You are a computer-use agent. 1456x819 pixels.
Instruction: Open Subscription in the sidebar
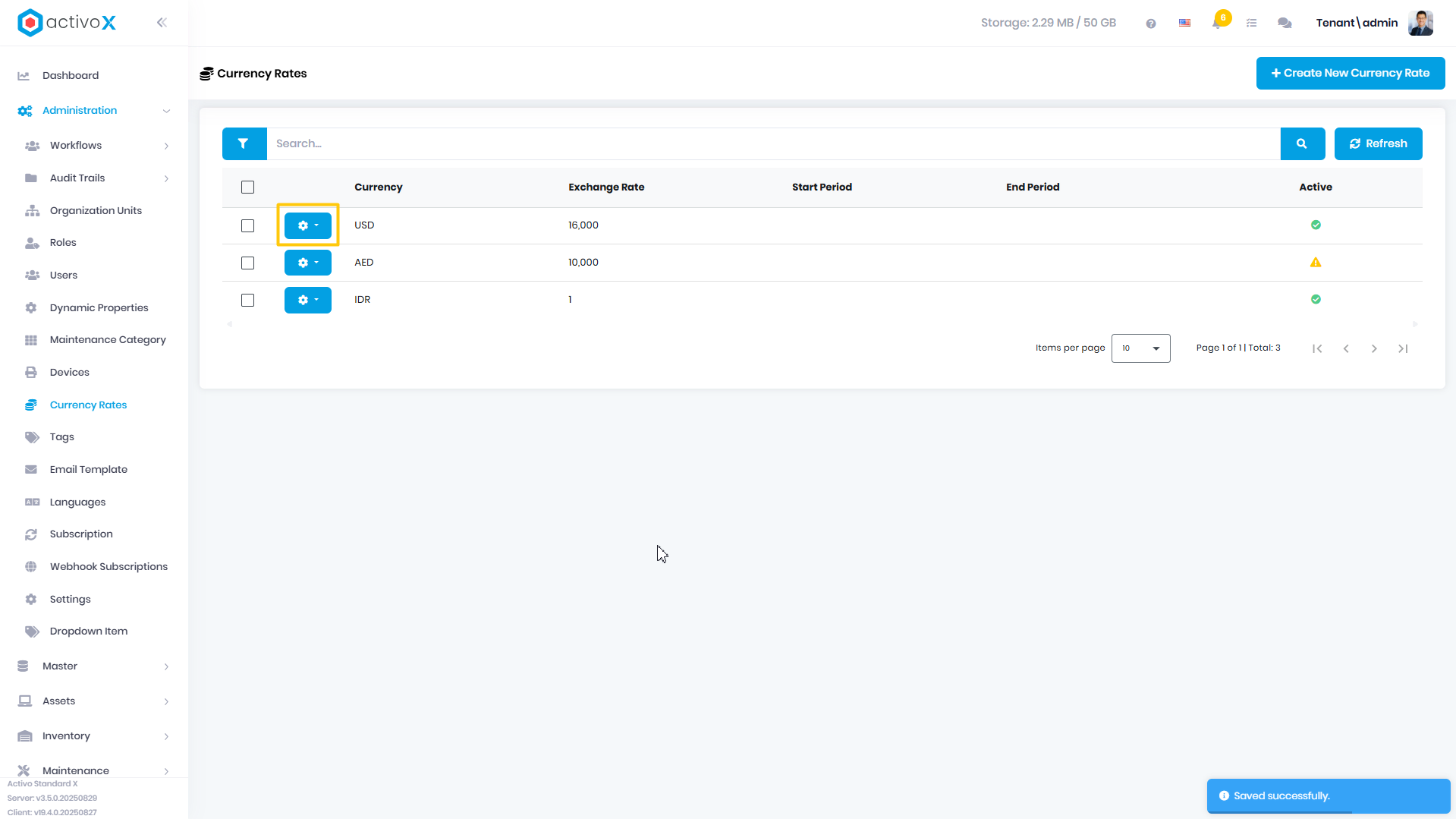(81, 534)
